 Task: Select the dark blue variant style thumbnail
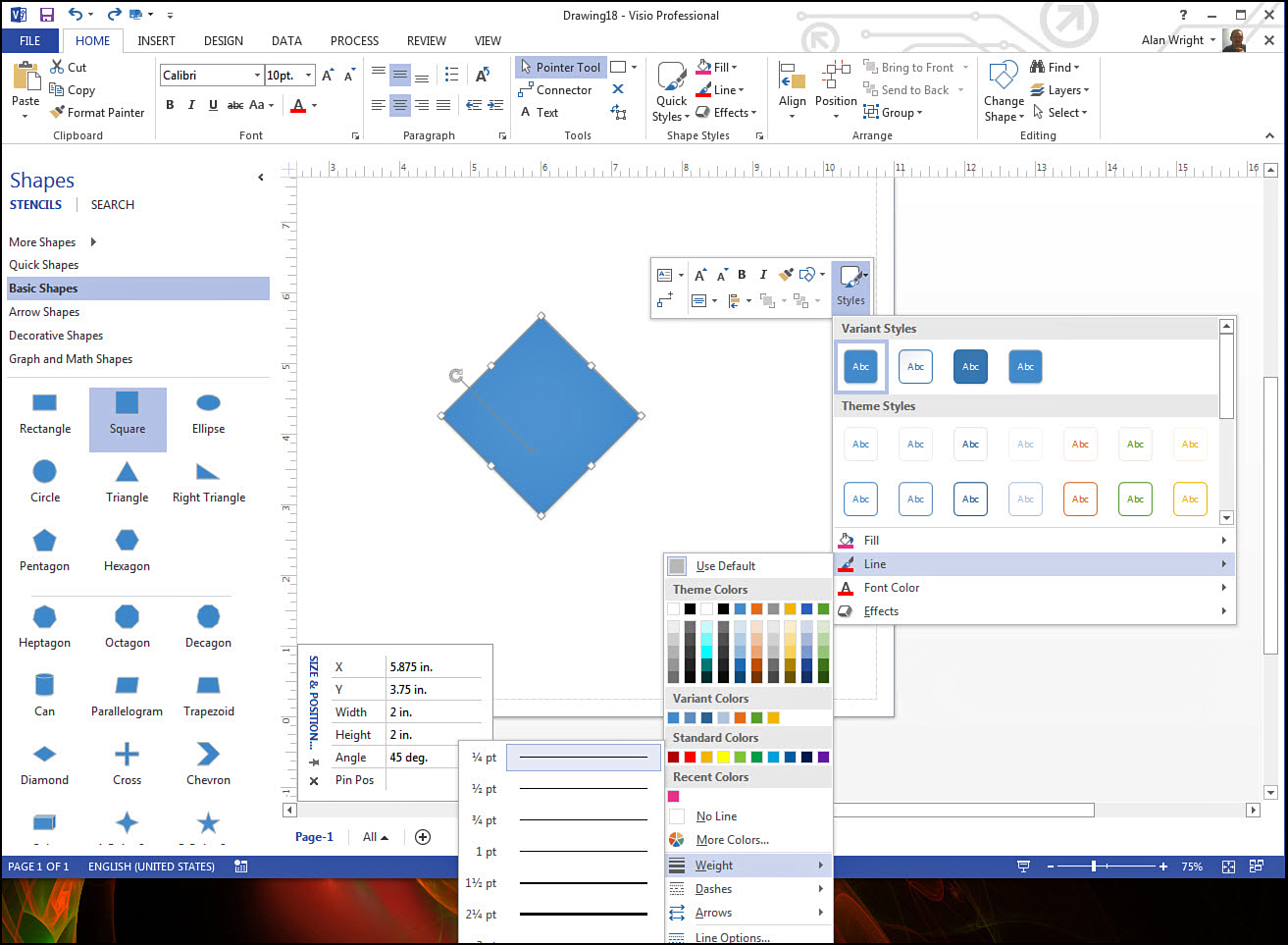coord(970,367)
